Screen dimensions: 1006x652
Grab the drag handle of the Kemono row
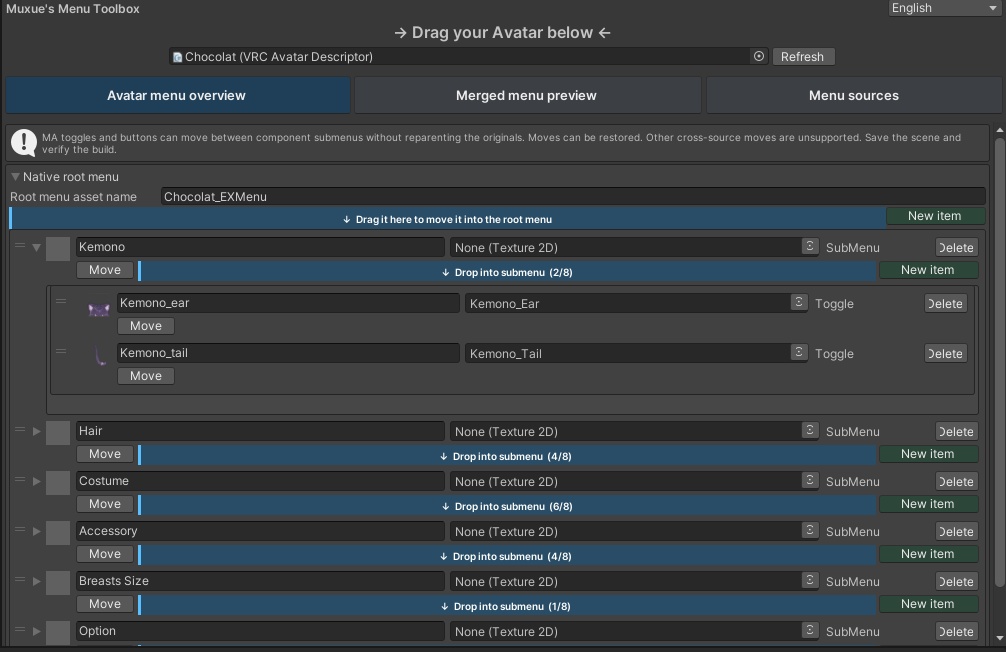pyautogui.click(x=20, y=245)
